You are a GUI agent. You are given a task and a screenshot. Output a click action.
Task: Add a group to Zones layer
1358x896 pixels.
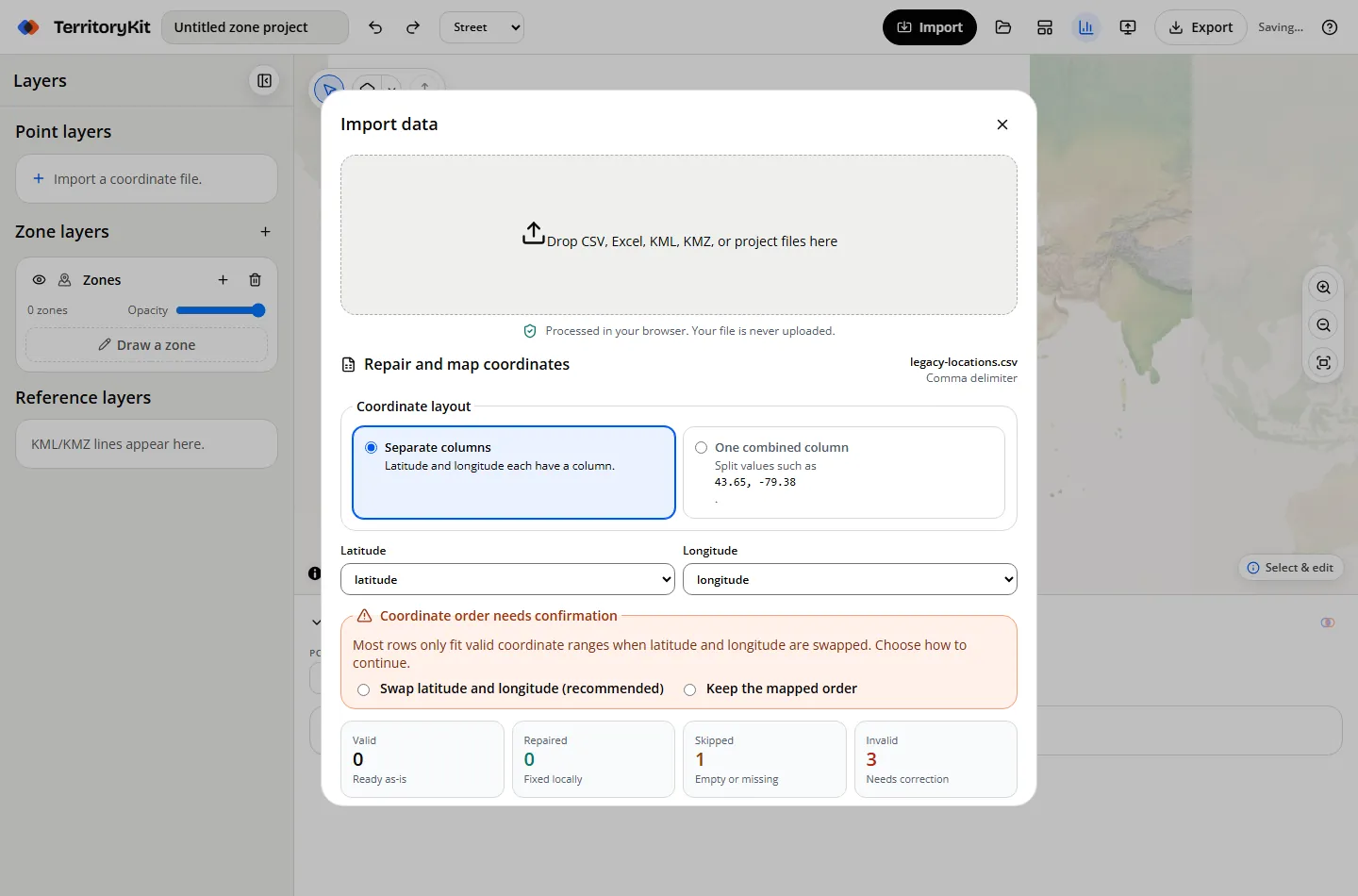tap(223, 280)
